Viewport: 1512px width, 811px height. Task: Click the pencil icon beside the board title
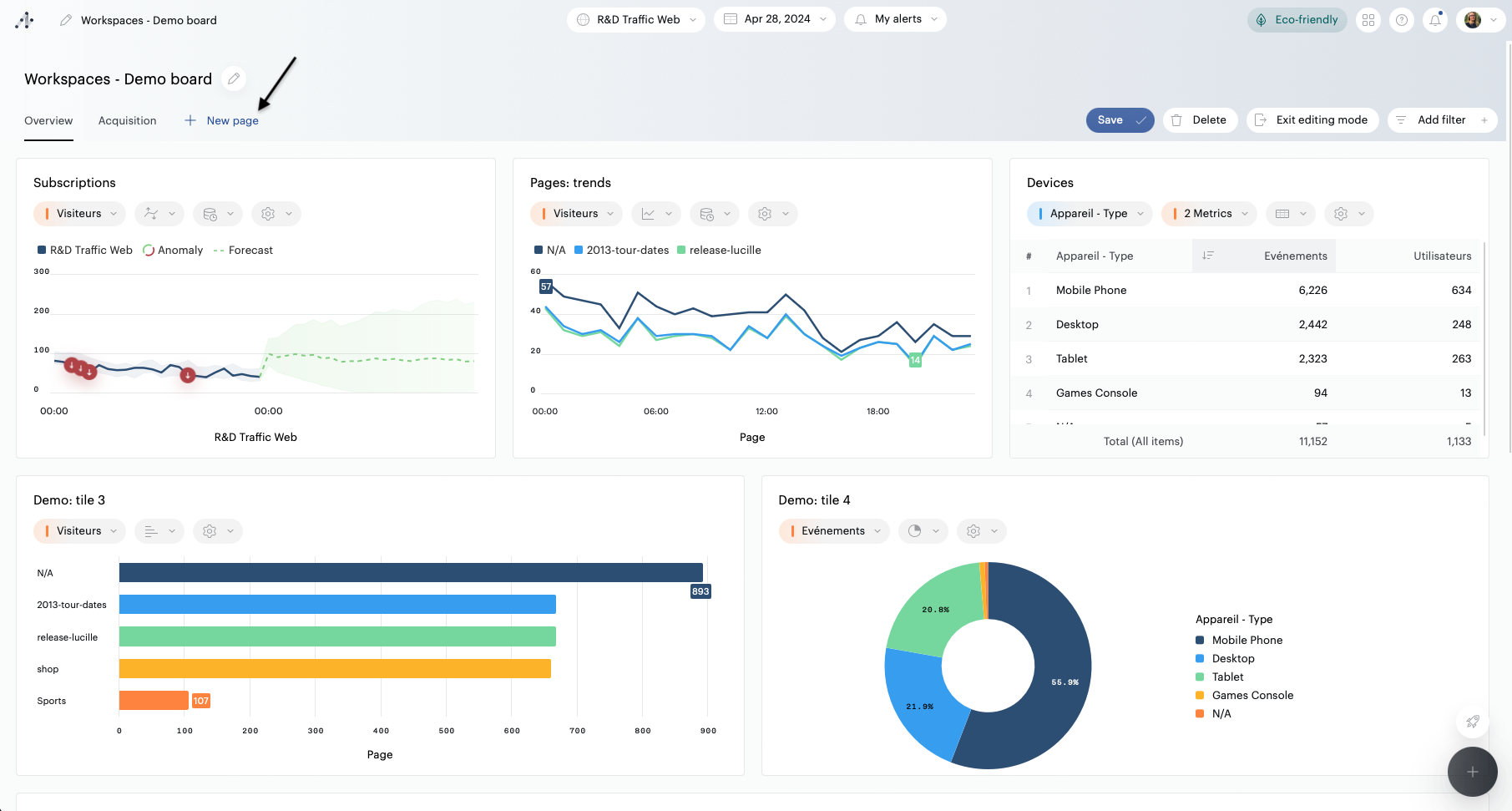click(x=235, y=79)
